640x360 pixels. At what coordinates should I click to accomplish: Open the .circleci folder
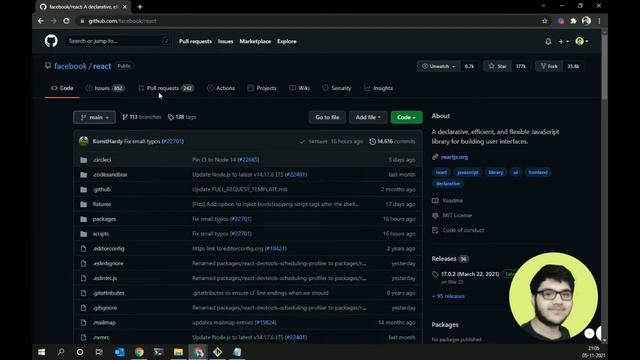102,160
